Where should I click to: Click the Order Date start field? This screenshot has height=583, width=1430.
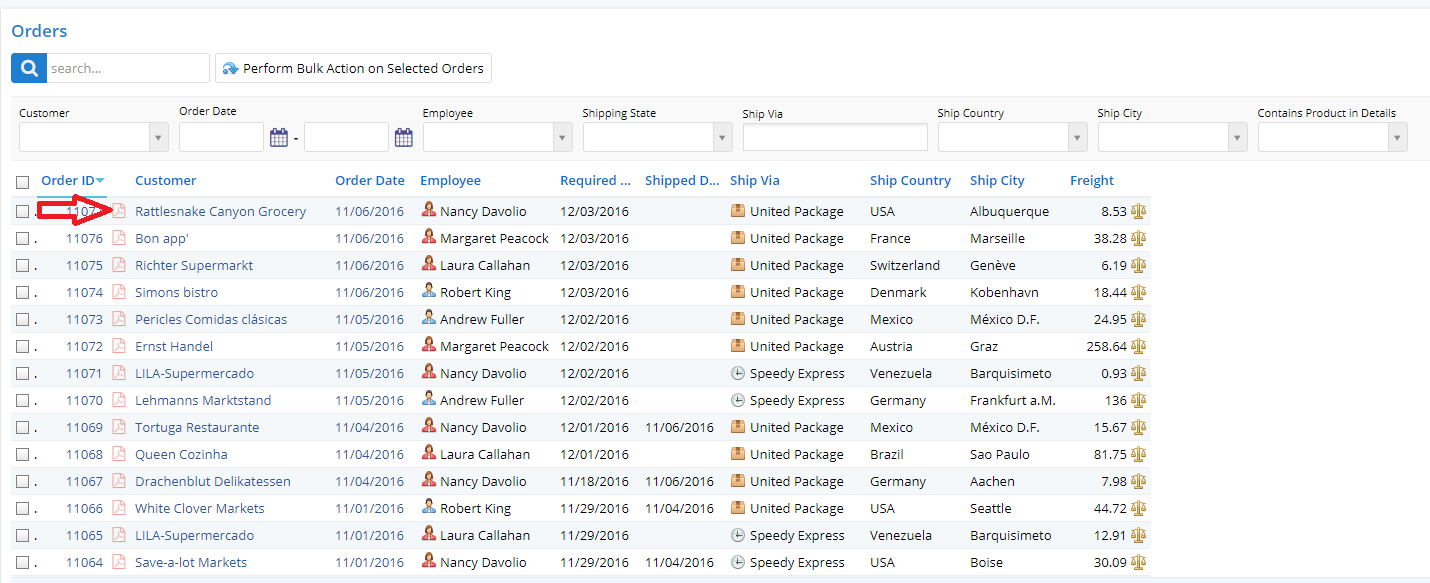click(x=222, y=137)
